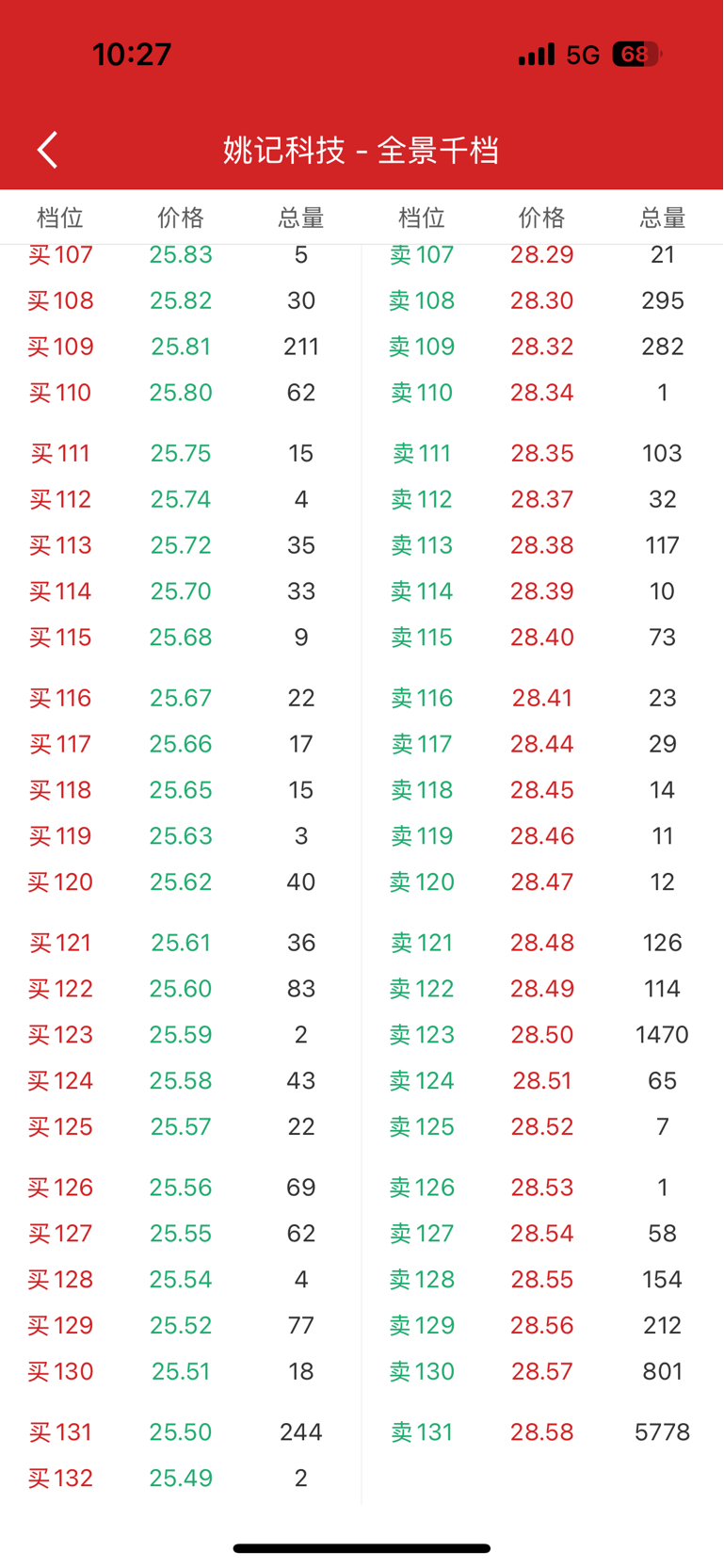
Task: Tap the battery indicator in status bar
Action: click(637, 55)
